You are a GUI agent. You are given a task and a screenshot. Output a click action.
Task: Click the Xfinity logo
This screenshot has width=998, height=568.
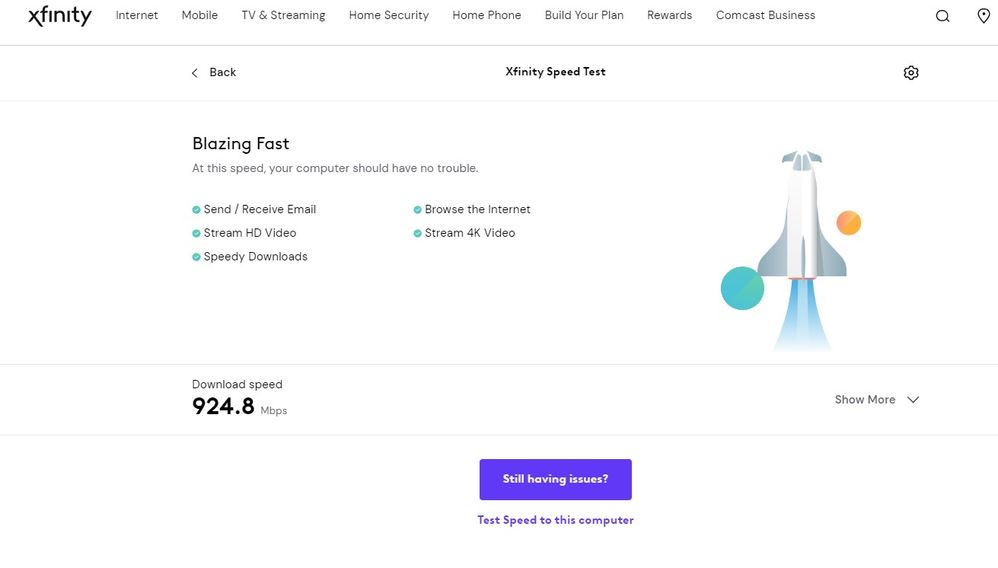click(60, 15)
